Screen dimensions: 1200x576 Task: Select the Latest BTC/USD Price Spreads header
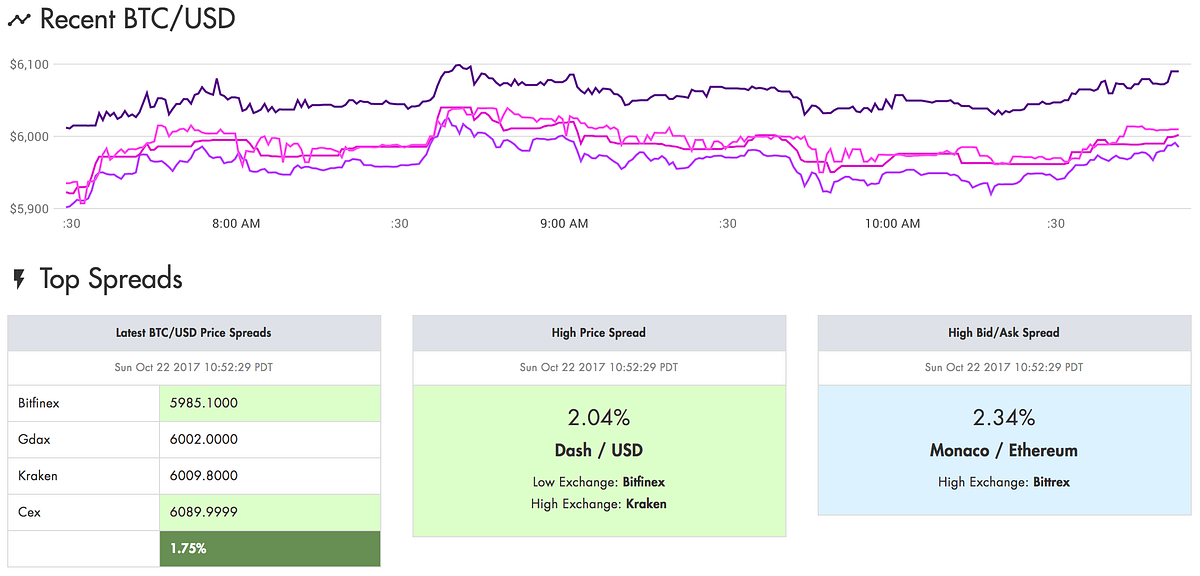point(194,332)
